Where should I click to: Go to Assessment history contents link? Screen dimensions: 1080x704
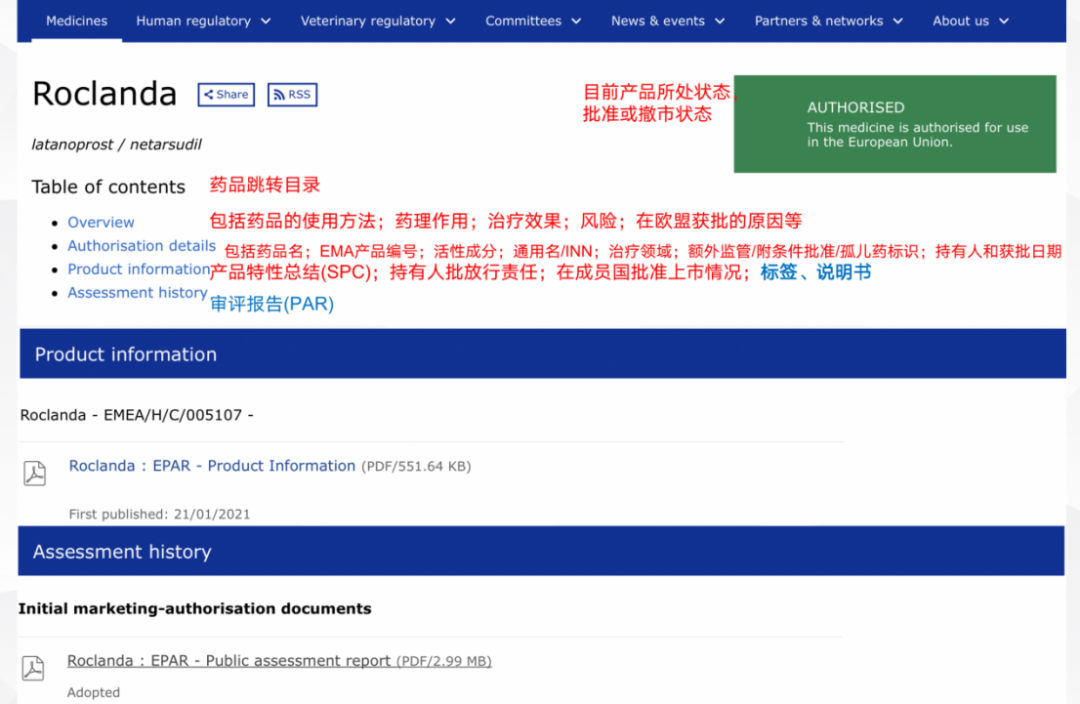click(137, 293)
